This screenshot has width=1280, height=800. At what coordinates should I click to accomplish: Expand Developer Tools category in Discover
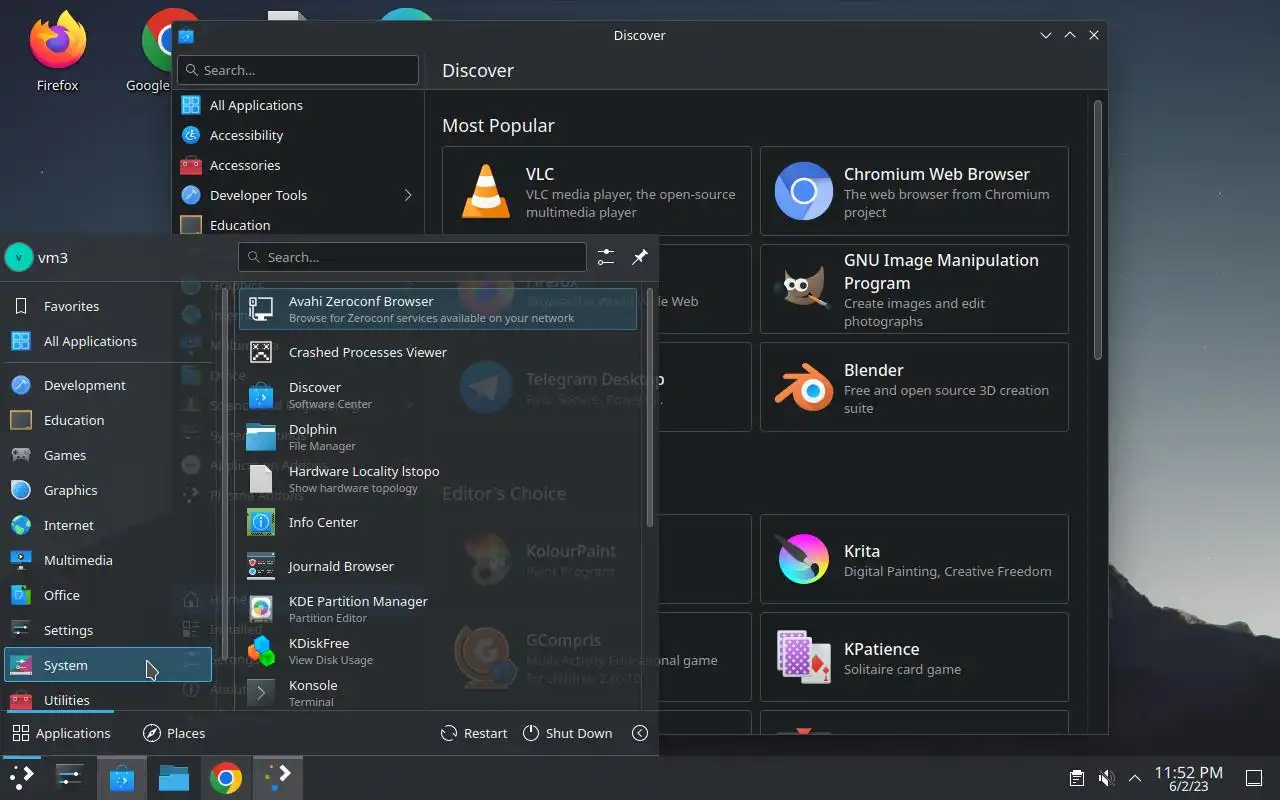(x=408, y=195)
